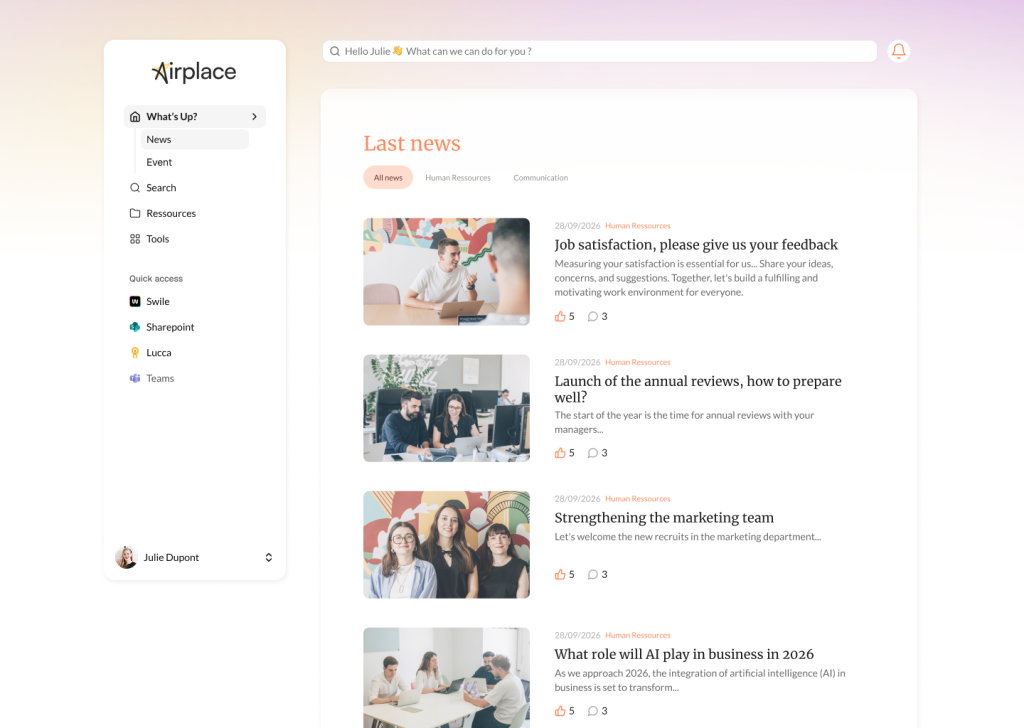Viewport: 1024px width, 728px height.
Task: Like the AI in business article
Action: point(561,711)
